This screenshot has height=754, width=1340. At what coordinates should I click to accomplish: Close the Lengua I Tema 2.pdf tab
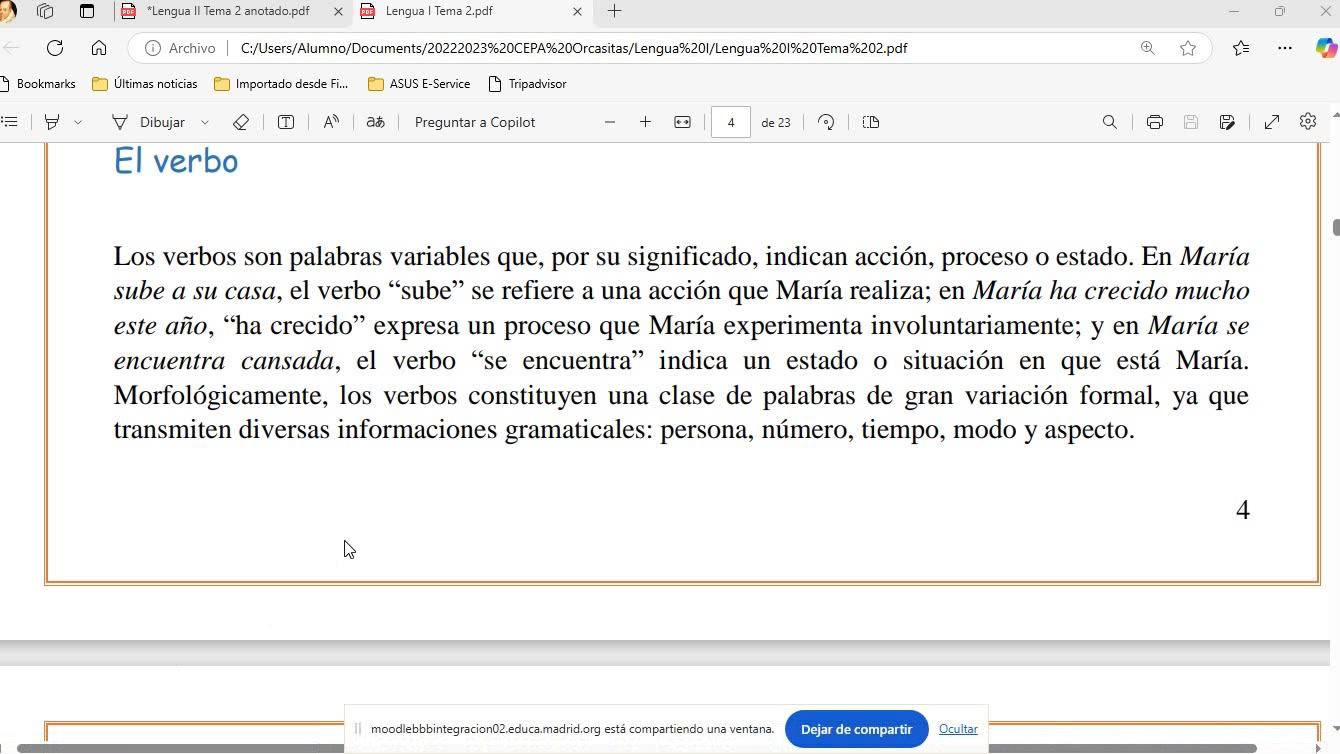(577, 11)
